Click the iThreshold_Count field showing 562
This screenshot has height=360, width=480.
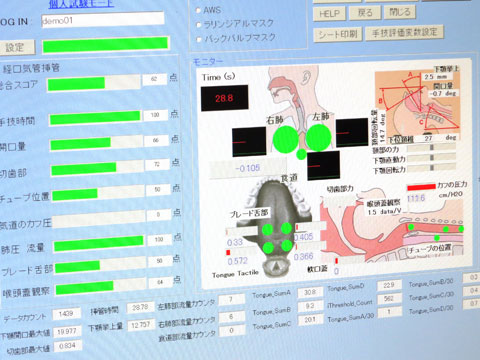(389, 298)
